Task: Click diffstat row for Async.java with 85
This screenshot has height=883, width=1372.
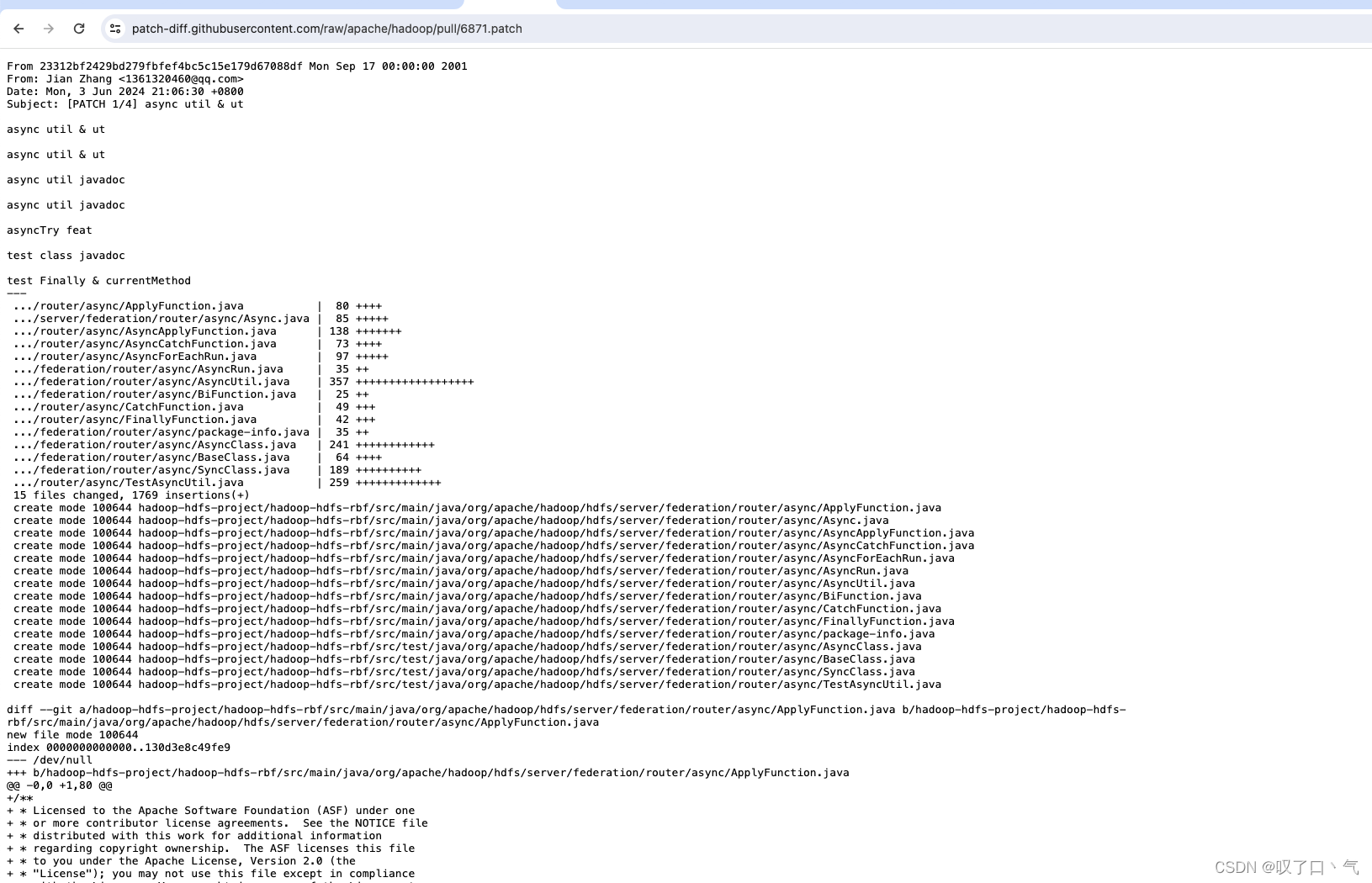Action: 201,319
